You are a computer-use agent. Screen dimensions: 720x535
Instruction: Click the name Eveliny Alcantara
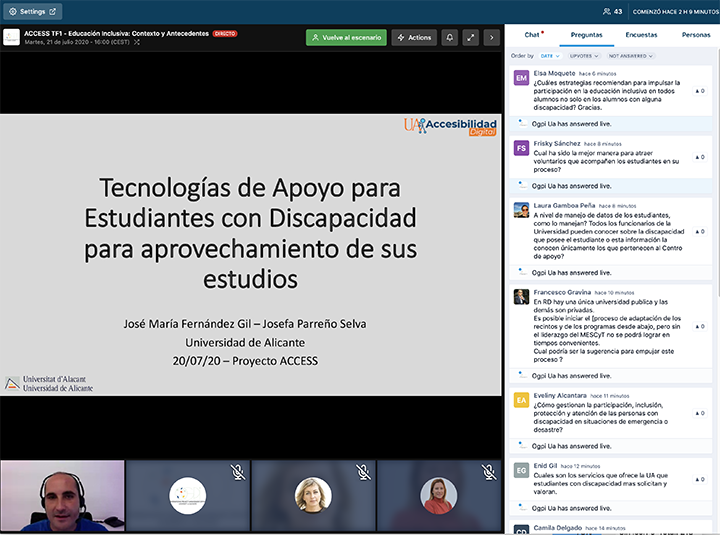(x=560, y=395)
